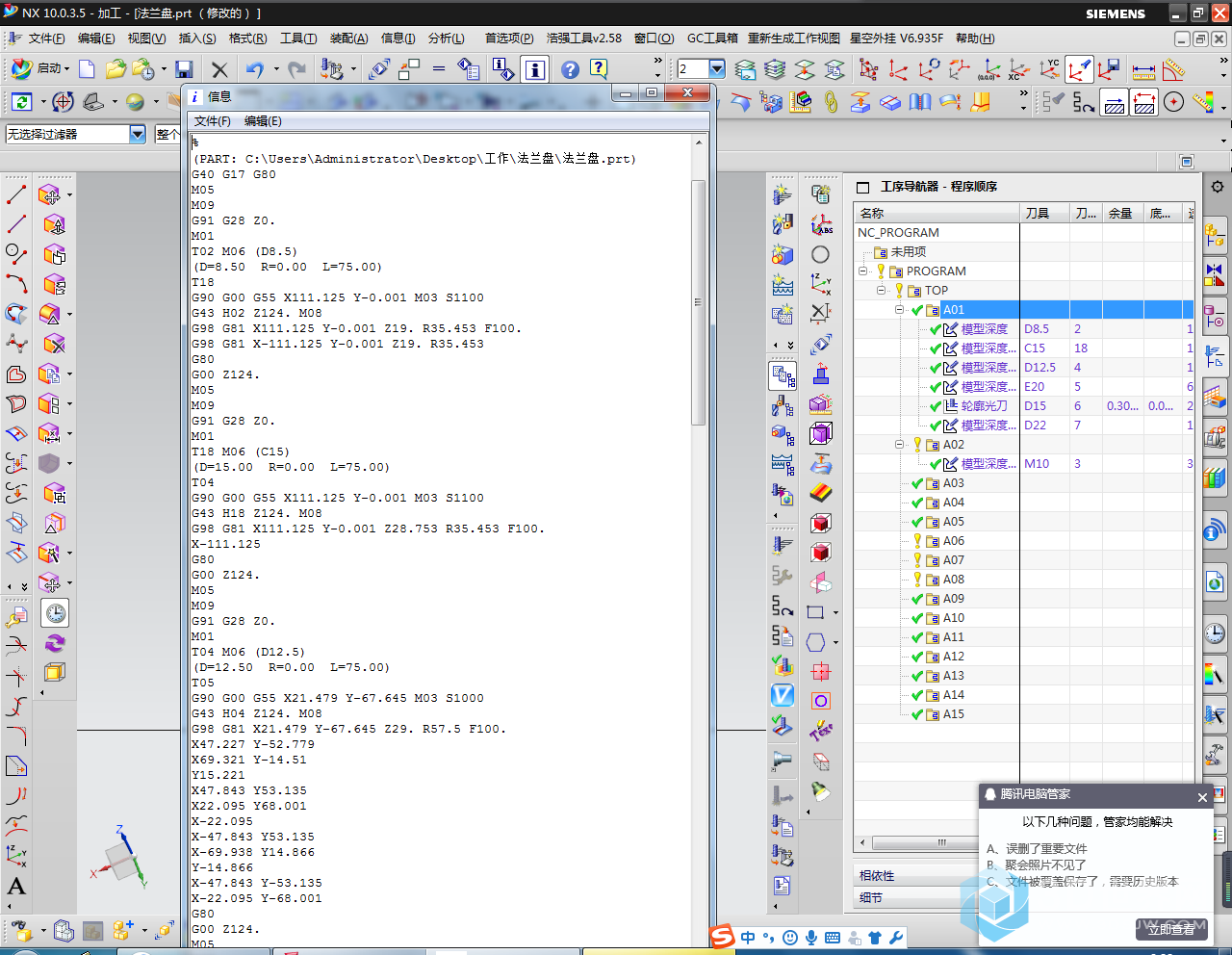
Task: Click the 刀具 column header
Action: [x=1044, y=213]
